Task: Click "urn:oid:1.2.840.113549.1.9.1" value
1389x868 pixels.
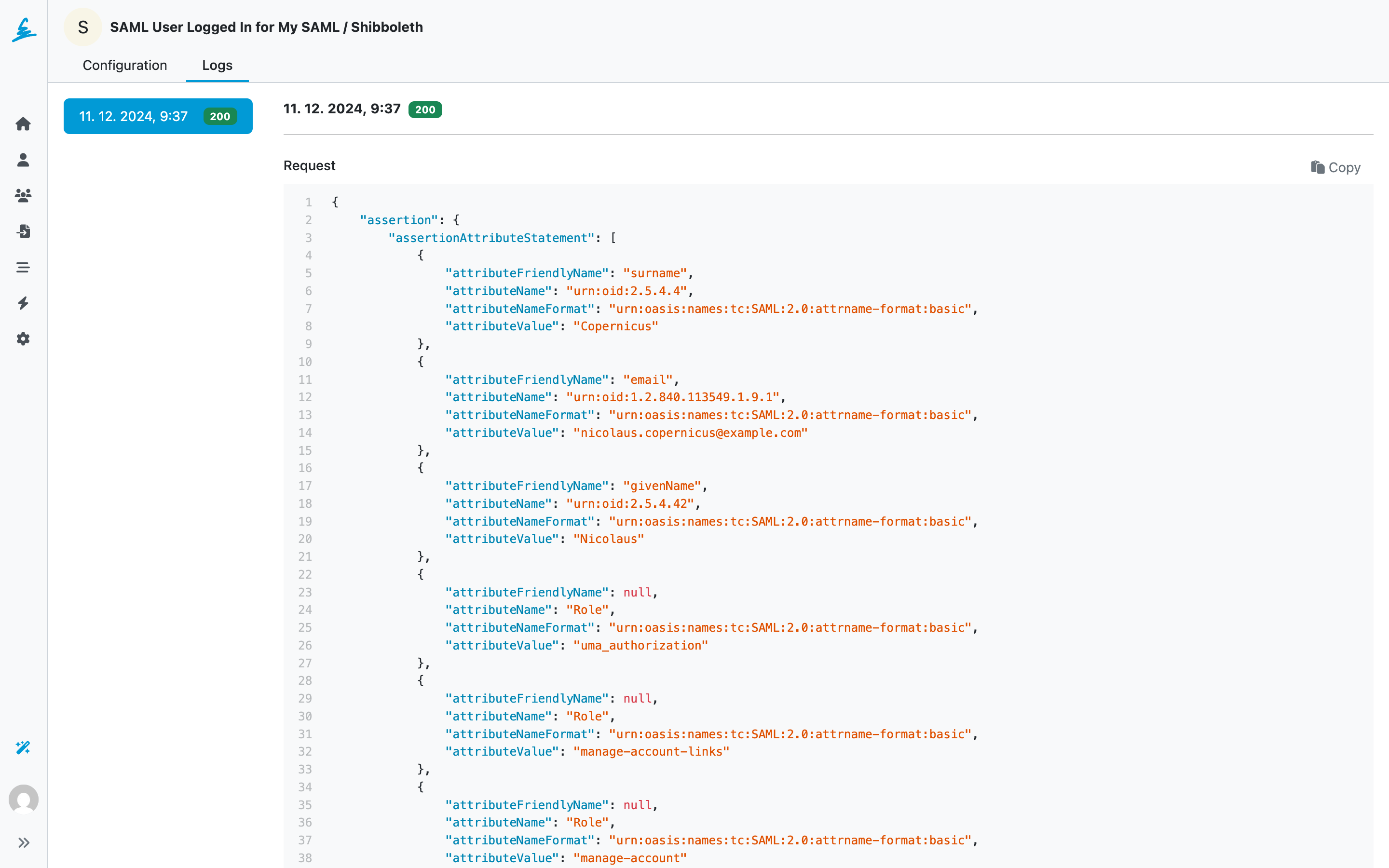Action: pos(673,397)
